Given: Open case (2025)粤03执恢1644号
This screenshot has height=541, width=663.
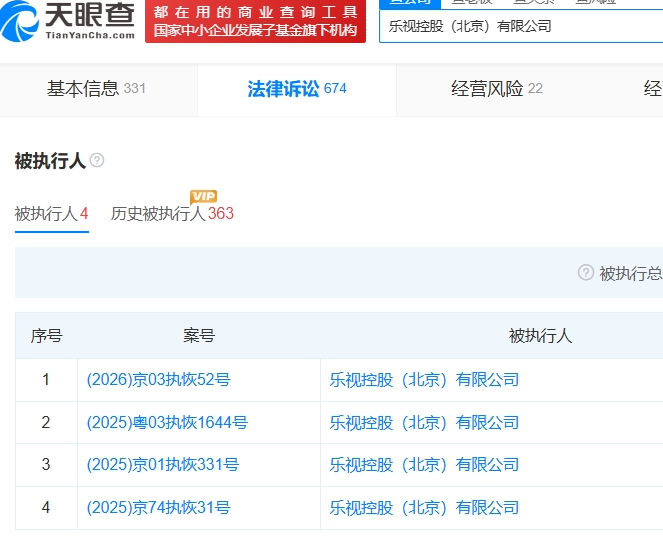Looking at the screenshot, I should pyautogui.click(x=167, y=423).
